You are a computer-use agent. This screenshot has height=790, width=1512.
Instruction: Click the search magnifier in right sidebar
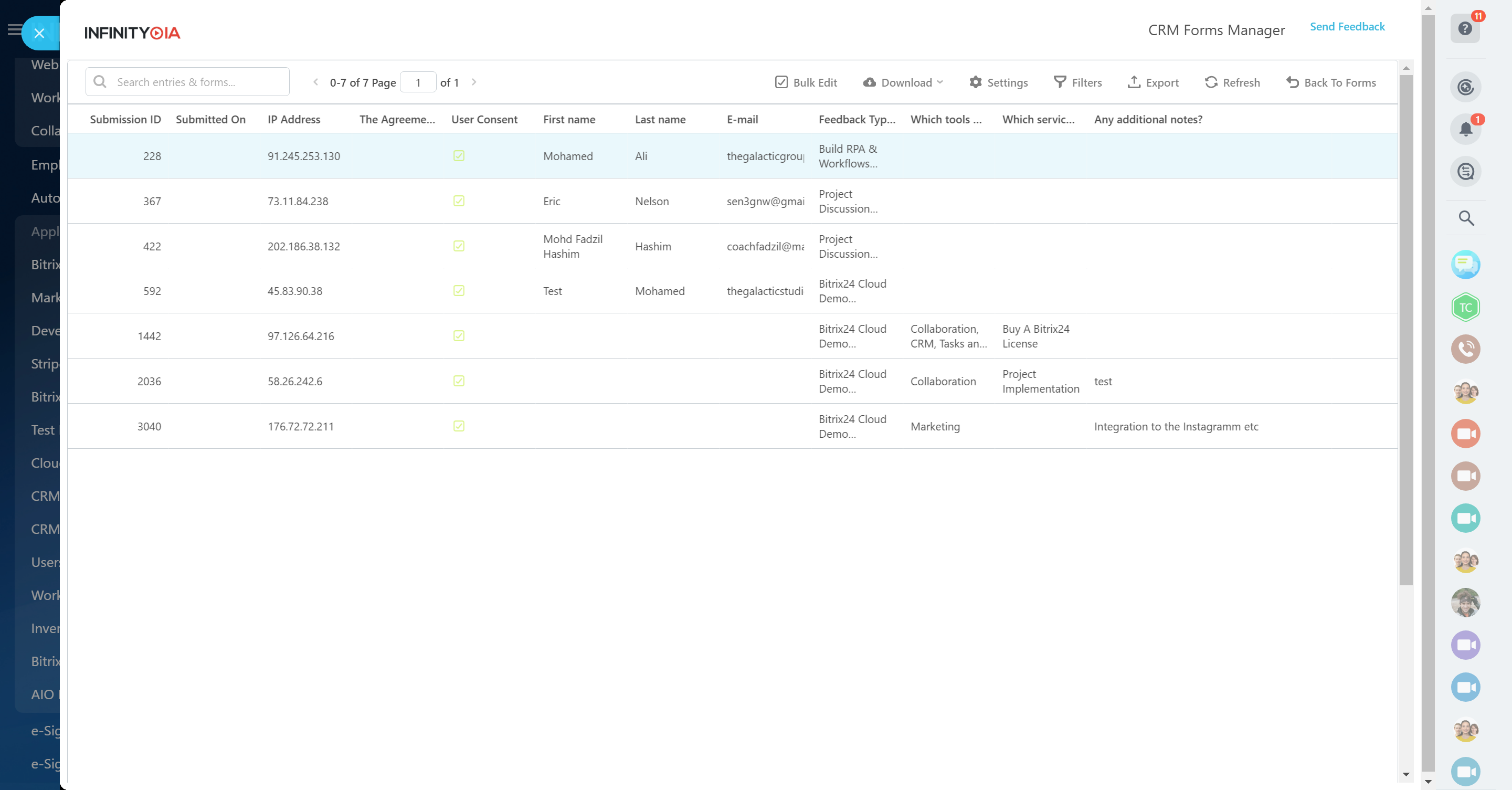pos(1466,218)
